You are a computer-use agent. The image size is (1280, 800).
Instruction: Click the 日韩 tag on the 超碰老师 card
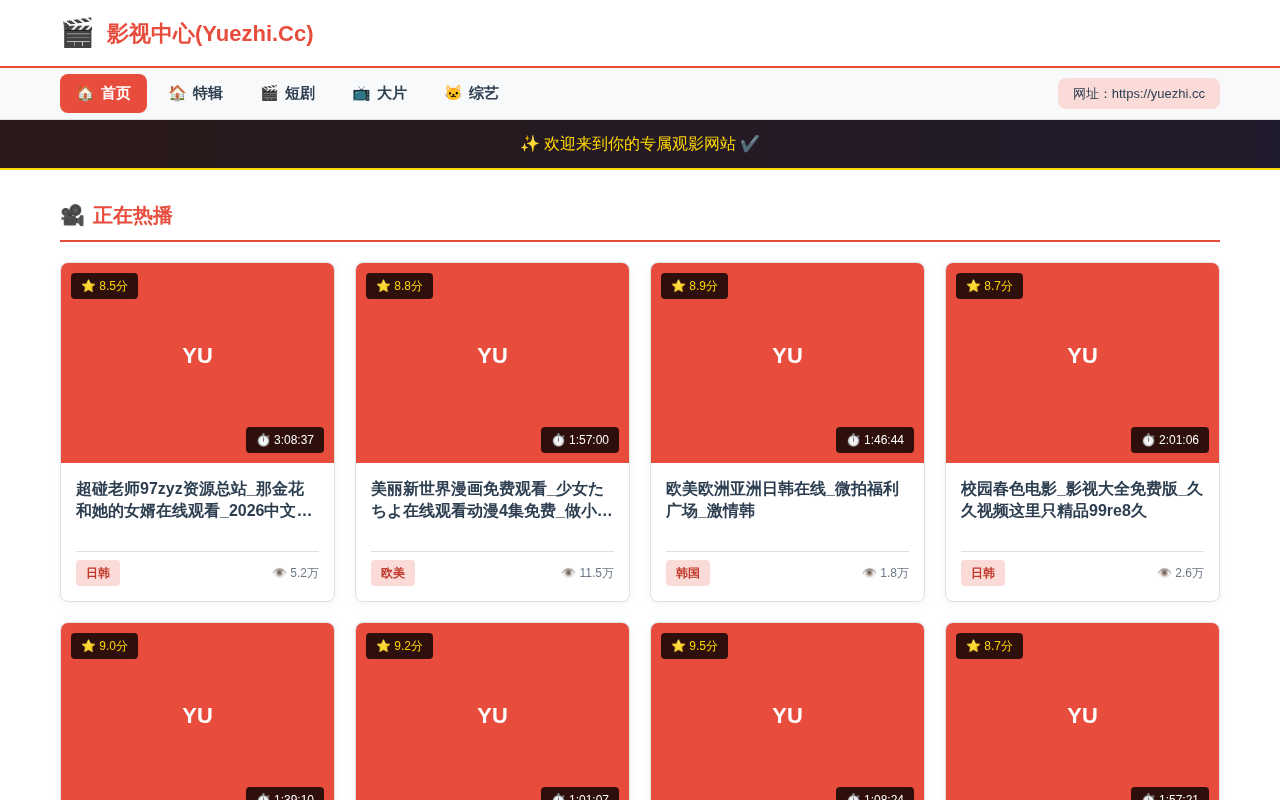(x=98, y=573)
